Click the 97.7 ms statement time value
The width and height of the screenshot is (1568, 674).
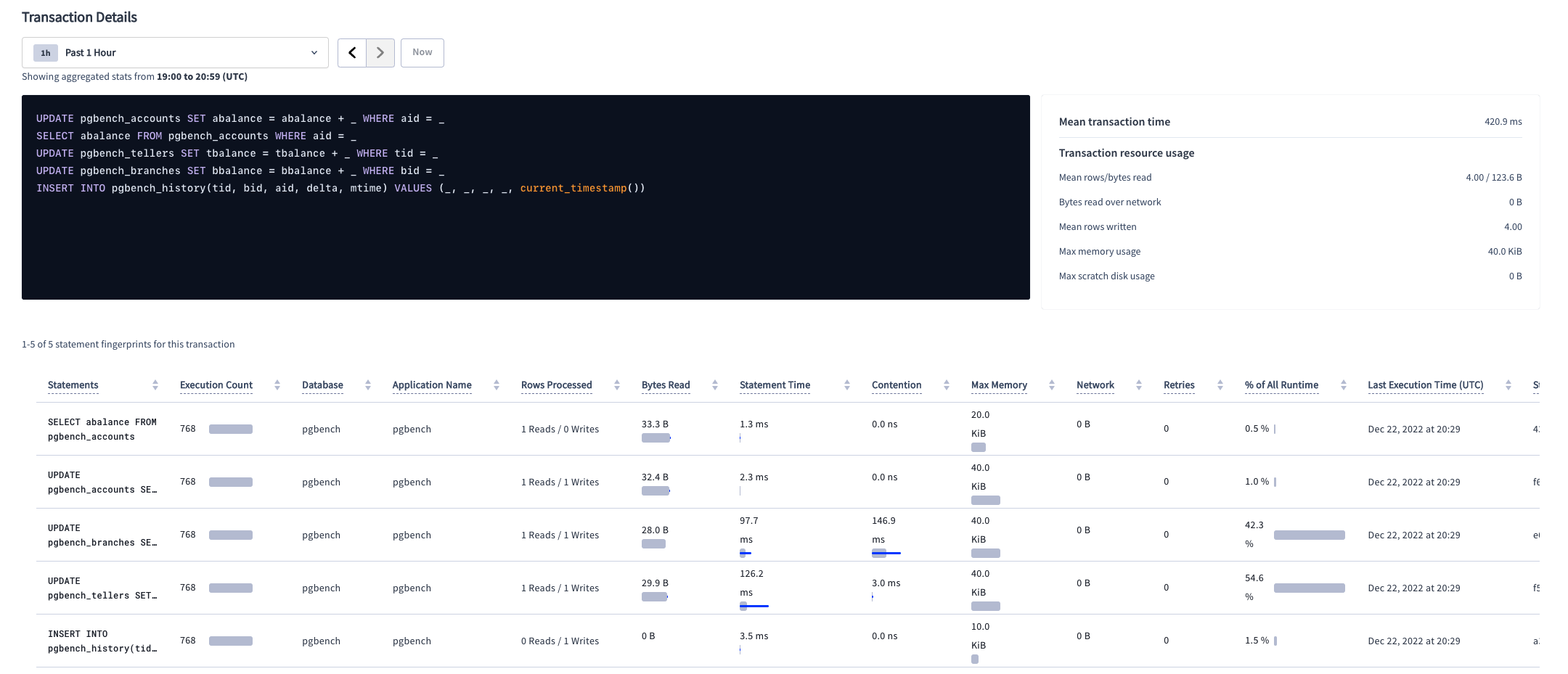(749, 530)
